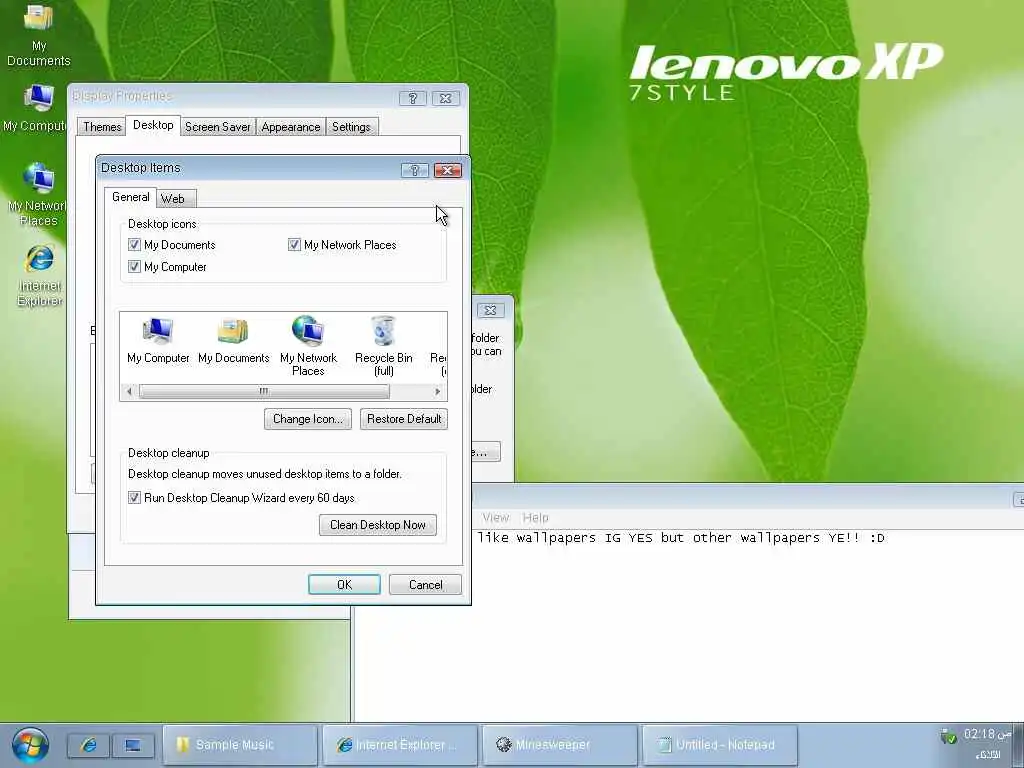Switch to Themes tab in Display Properties

[102, 127]
